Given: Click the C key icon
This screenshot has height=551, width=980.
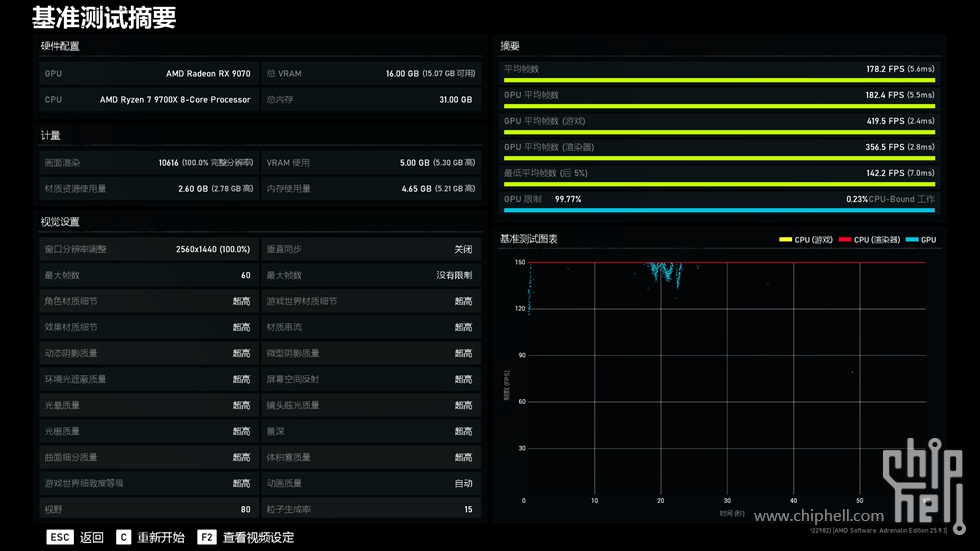Looking at the screenshot, I should pyautogui.click(x=124, y=537).
